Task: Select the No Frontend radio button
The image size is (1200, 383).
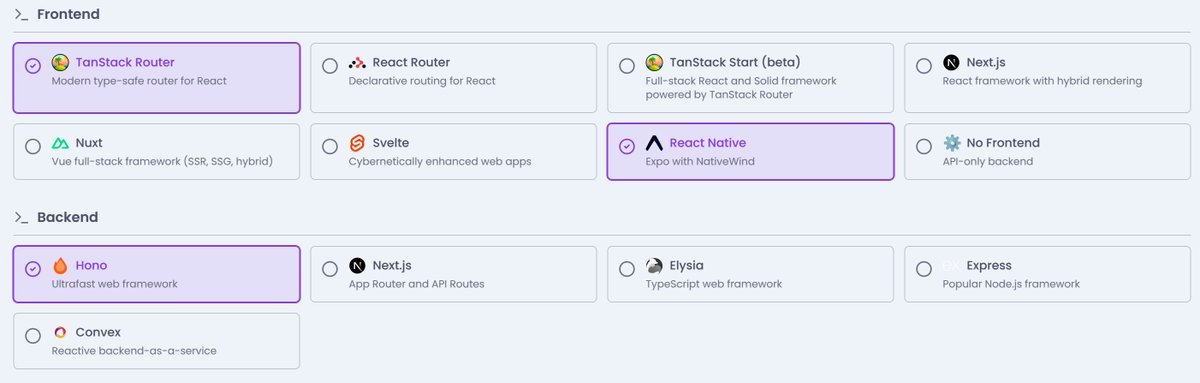Action: 924,147
